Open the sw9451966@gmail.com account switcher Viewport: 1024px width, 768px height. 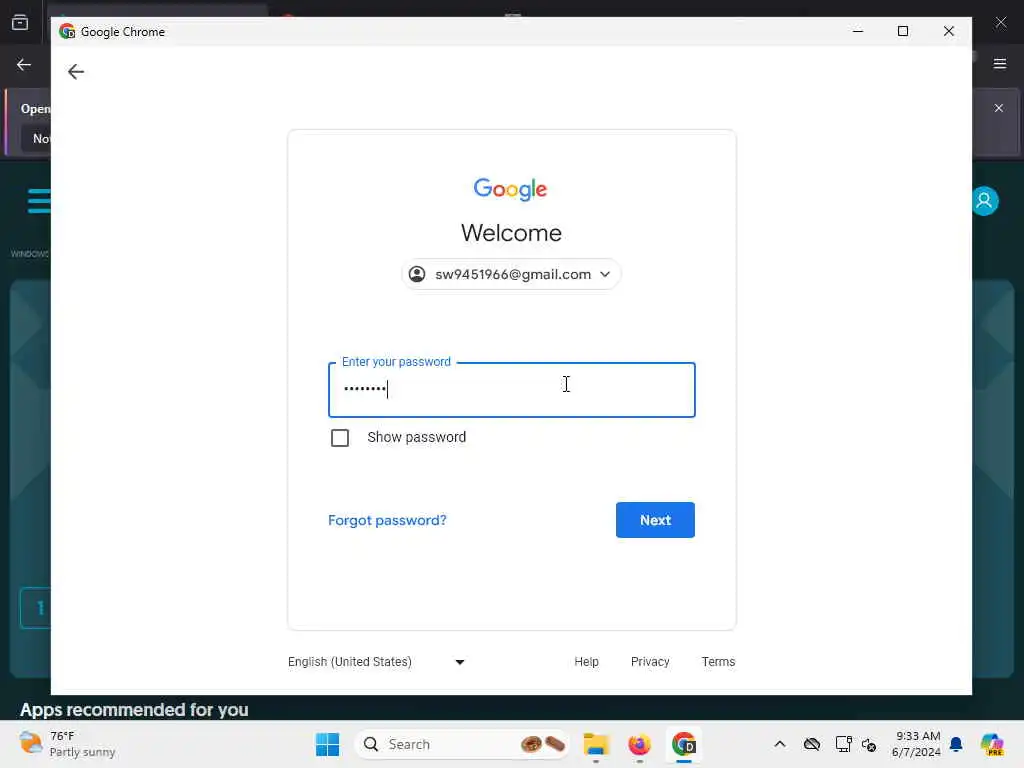coord(511,274)
